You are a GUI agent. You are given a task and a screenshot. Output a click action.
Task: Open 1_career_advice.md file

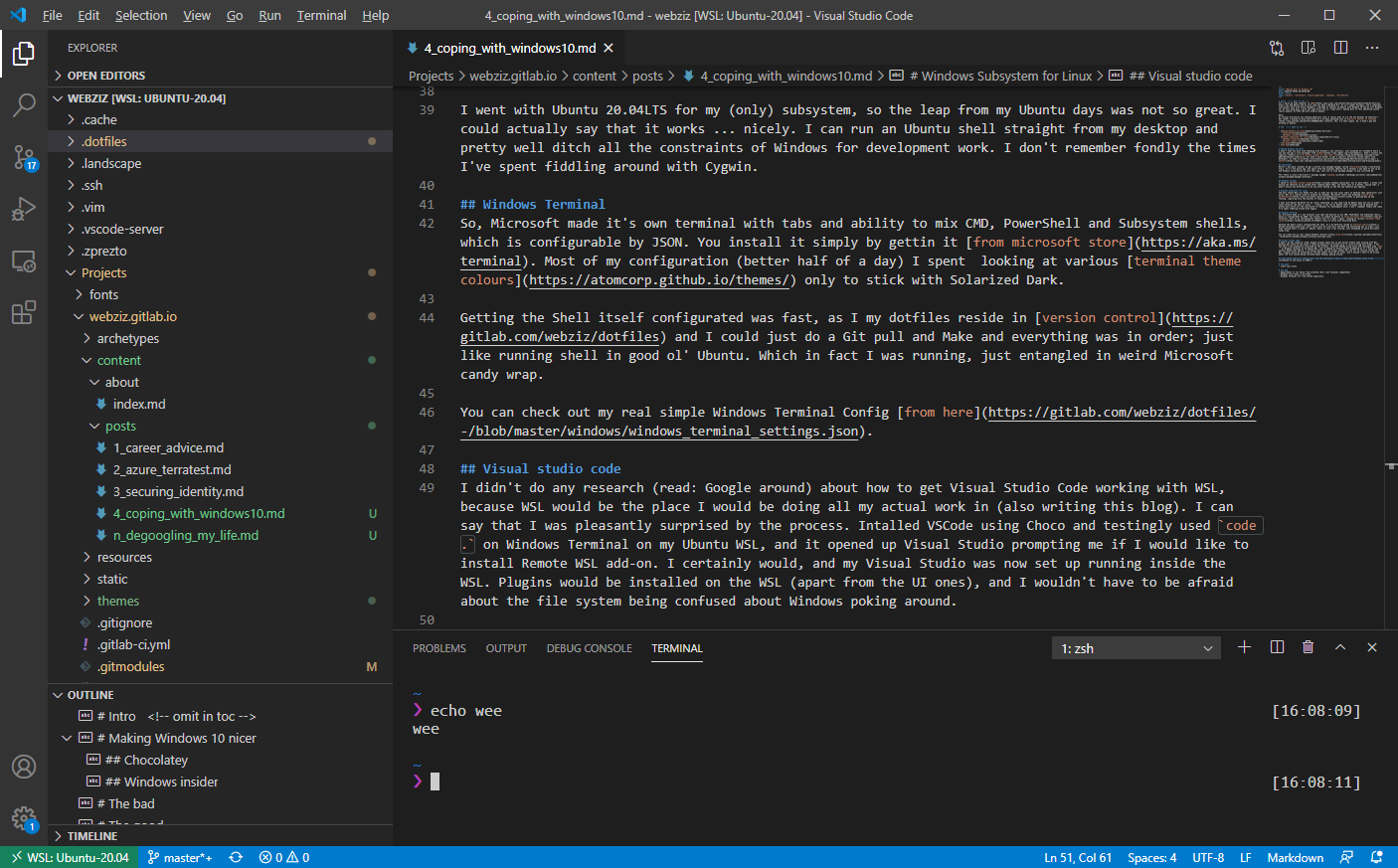[220, 447]
